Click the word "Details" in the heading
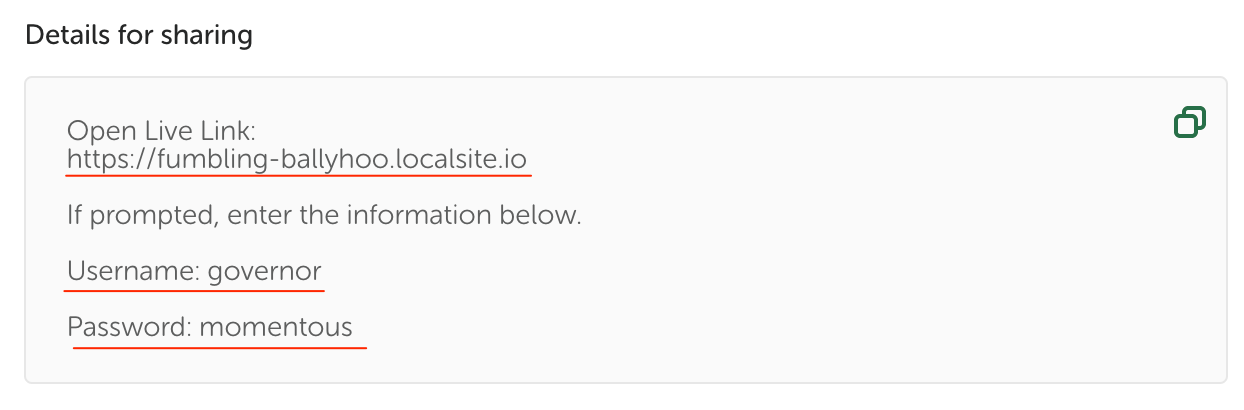This screenshot has height=410, width=1244. click(x=60, y=36)
